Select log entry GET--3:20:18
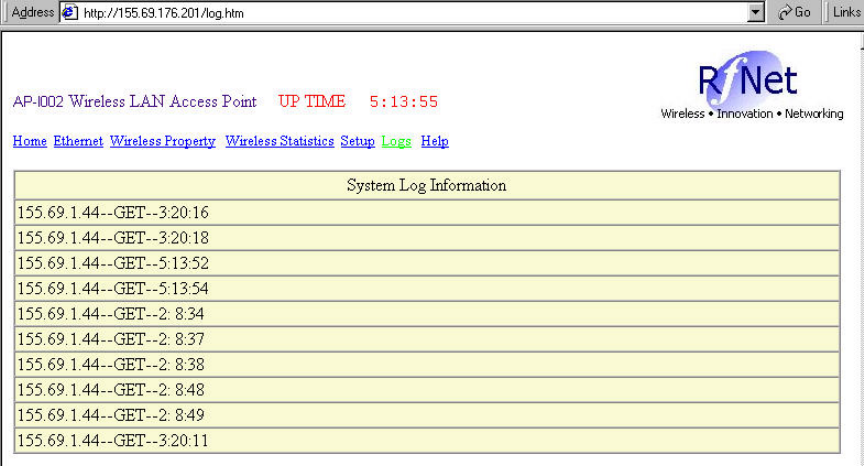This screenshot has height=466, width=864. point(426,238)
